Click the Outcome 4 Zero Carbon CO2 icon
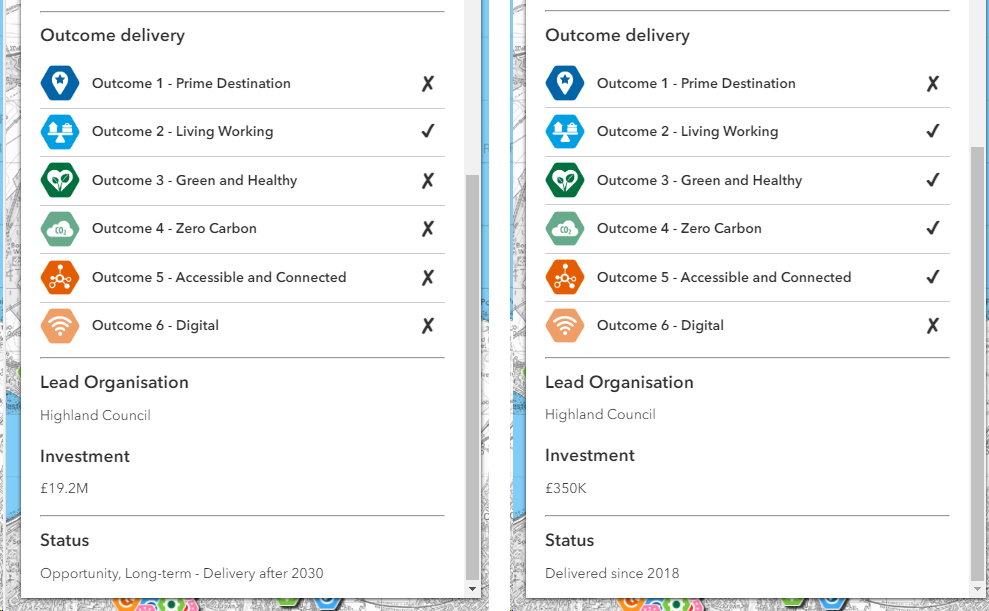This screenshot has height=611, width=989. pyautogui.click(x=60, y=229)
